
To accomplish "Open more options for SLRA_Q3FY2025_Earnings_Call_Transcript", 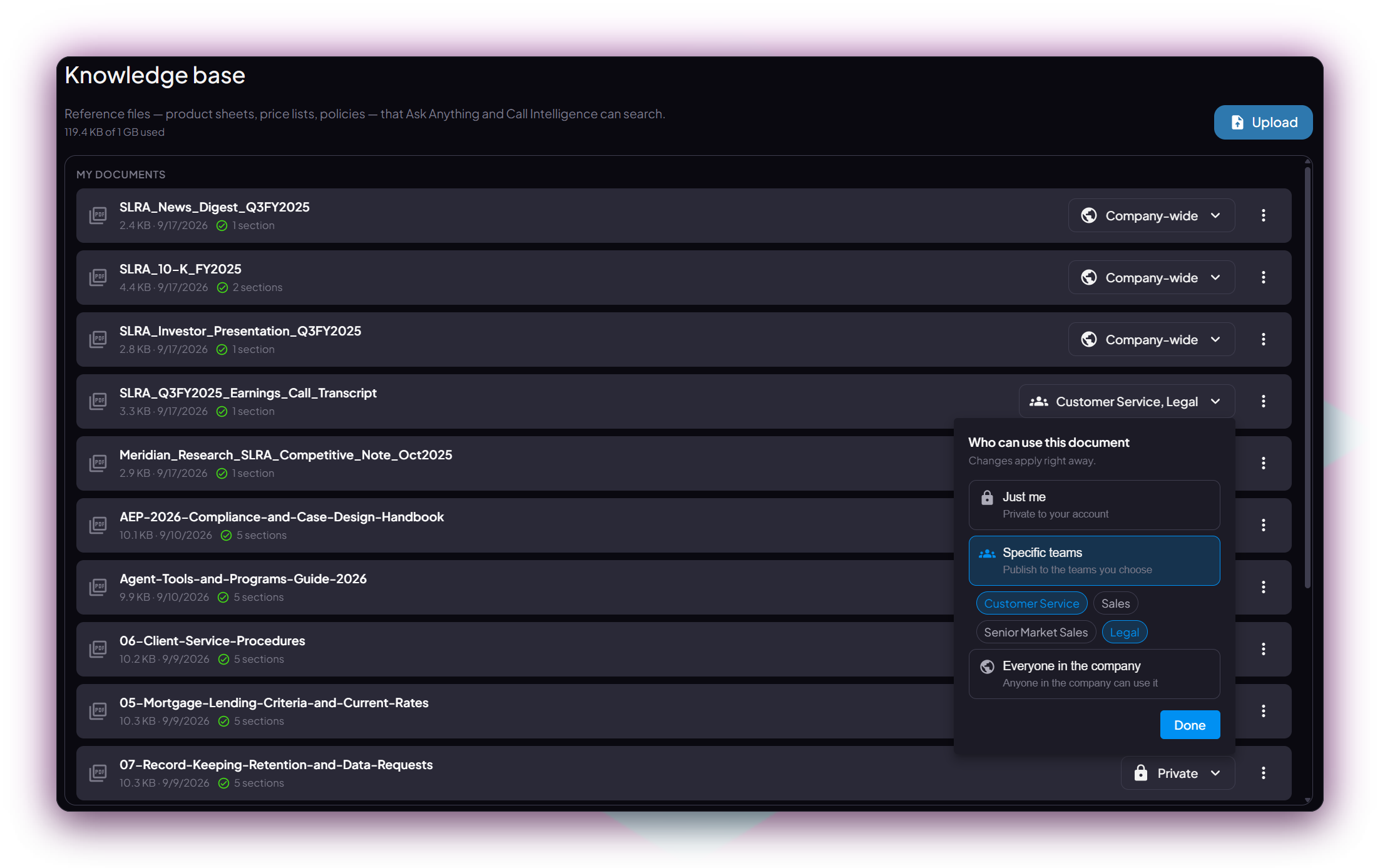I will click(1263, 401).
